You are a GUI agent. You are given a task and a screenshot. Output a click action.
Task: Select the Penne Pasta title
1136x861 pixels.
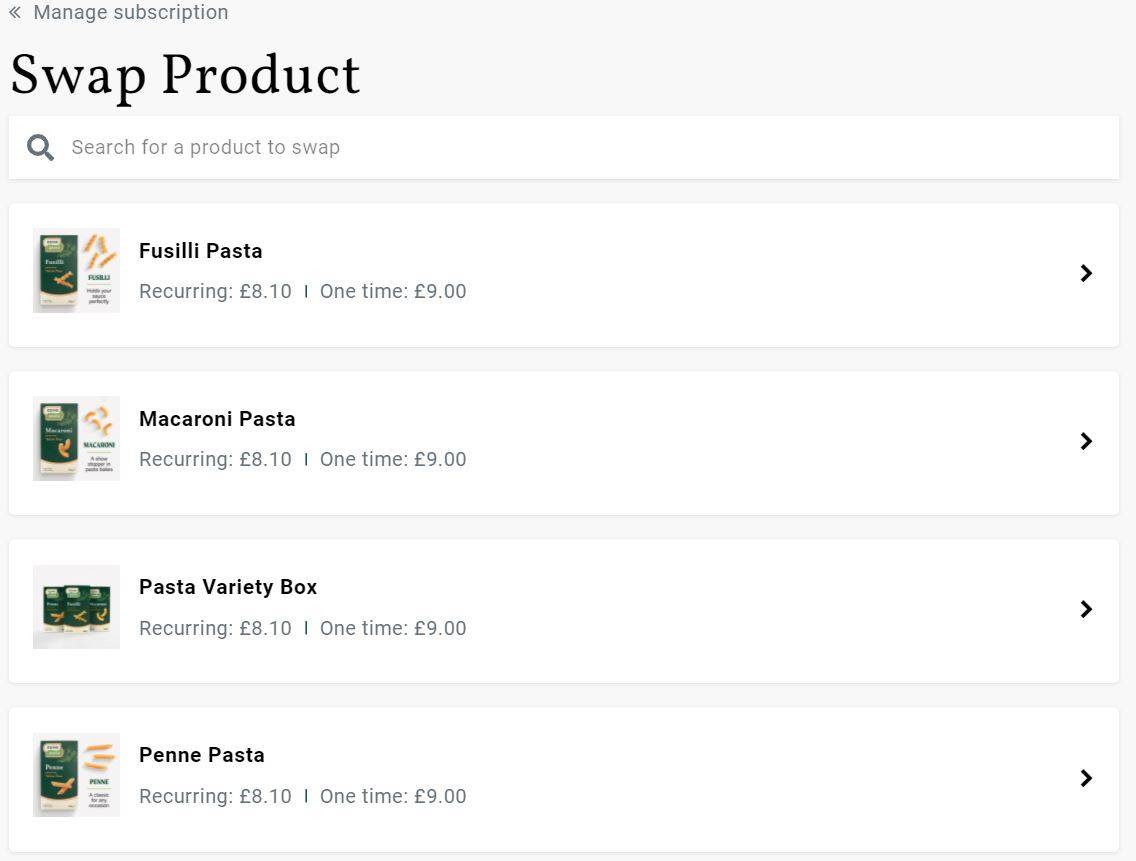[x=201, y=755]
